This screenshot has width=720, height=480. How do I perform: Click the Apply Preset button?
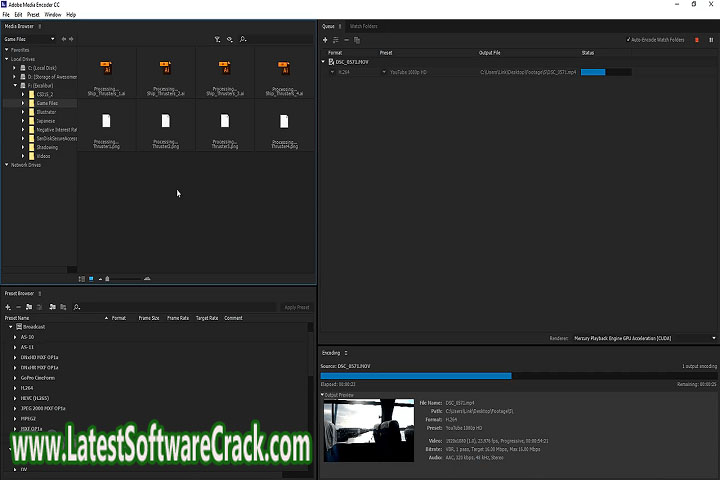(296, 307)
